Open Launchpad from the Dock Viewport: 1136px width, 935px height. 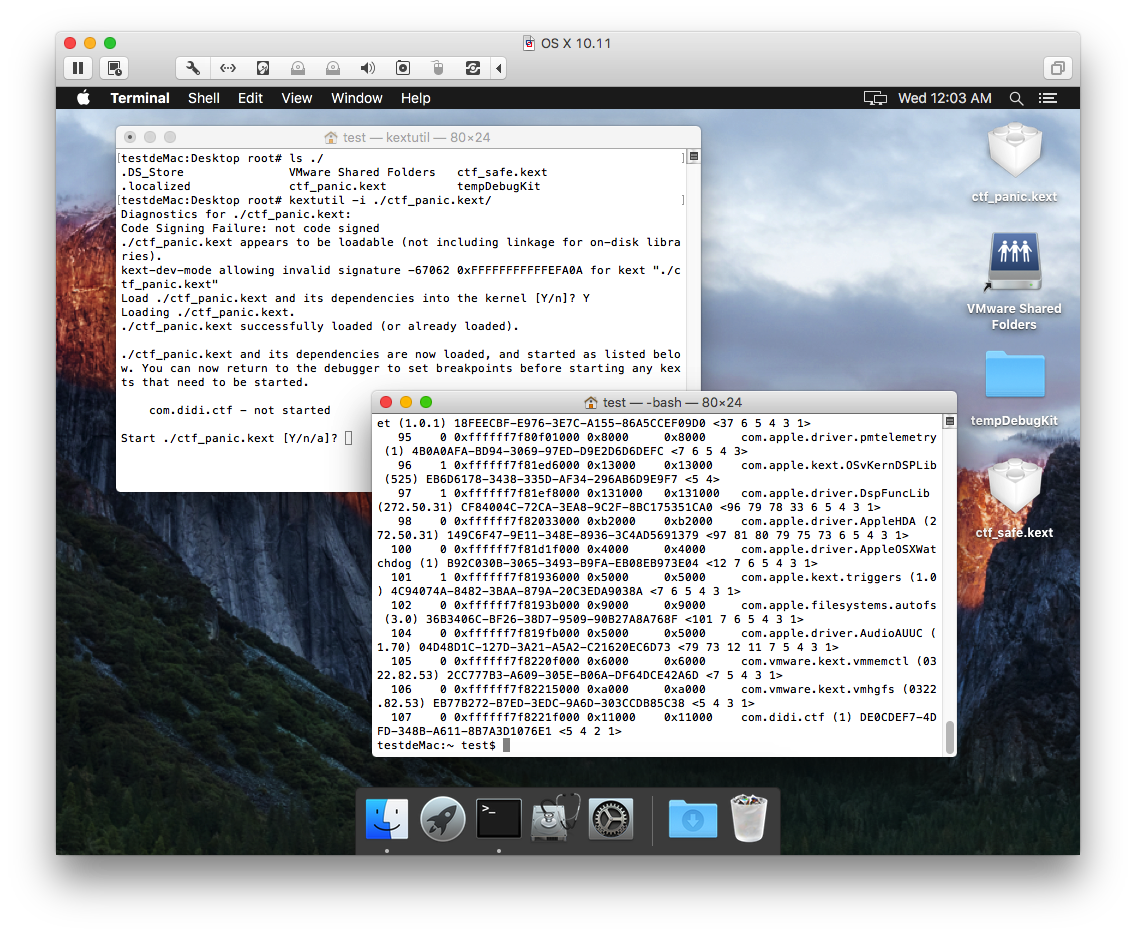coord(442,818)
